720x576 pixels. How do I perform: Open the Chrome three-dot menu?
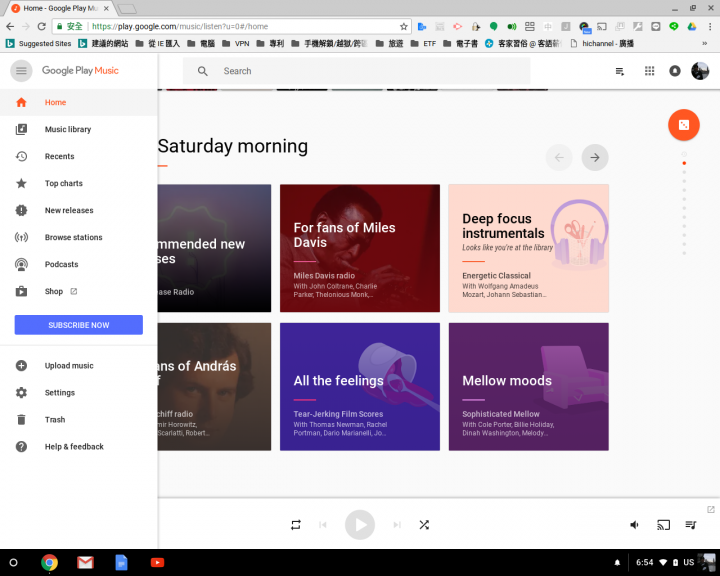pyautogui.click(x=710, y=27)
